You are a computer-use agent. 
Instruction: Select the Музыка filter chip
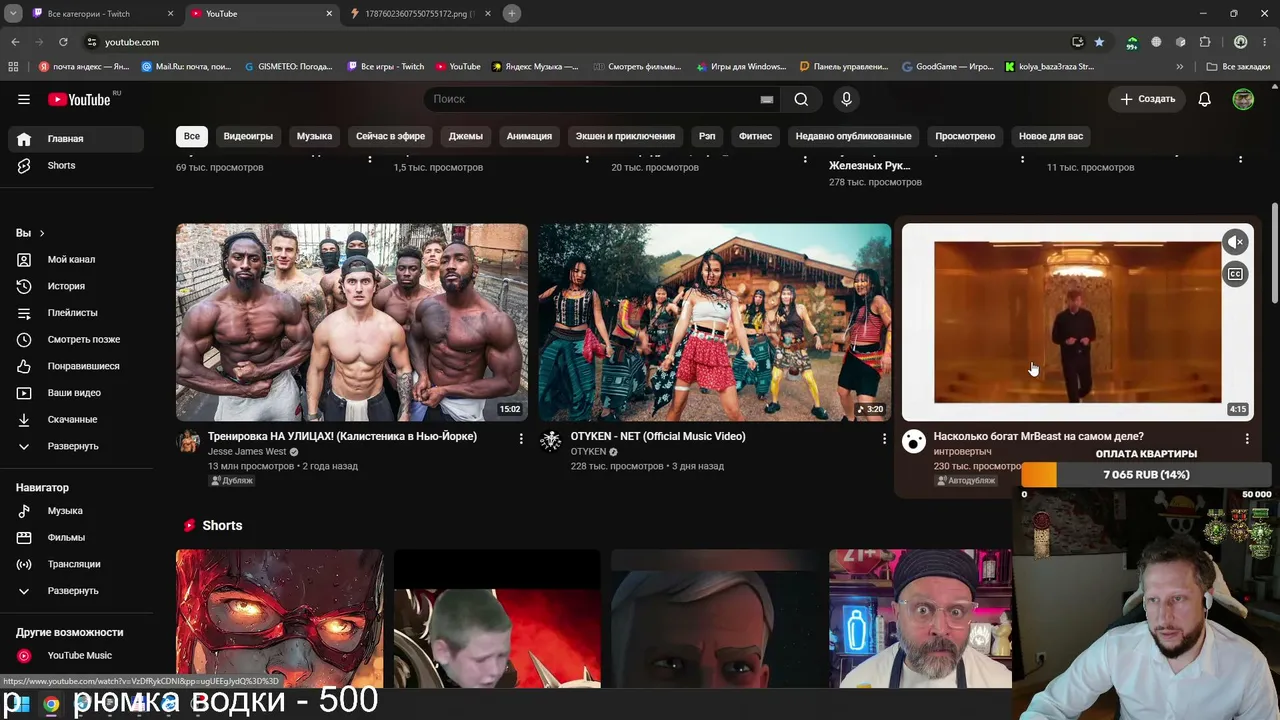click(314, 136)
